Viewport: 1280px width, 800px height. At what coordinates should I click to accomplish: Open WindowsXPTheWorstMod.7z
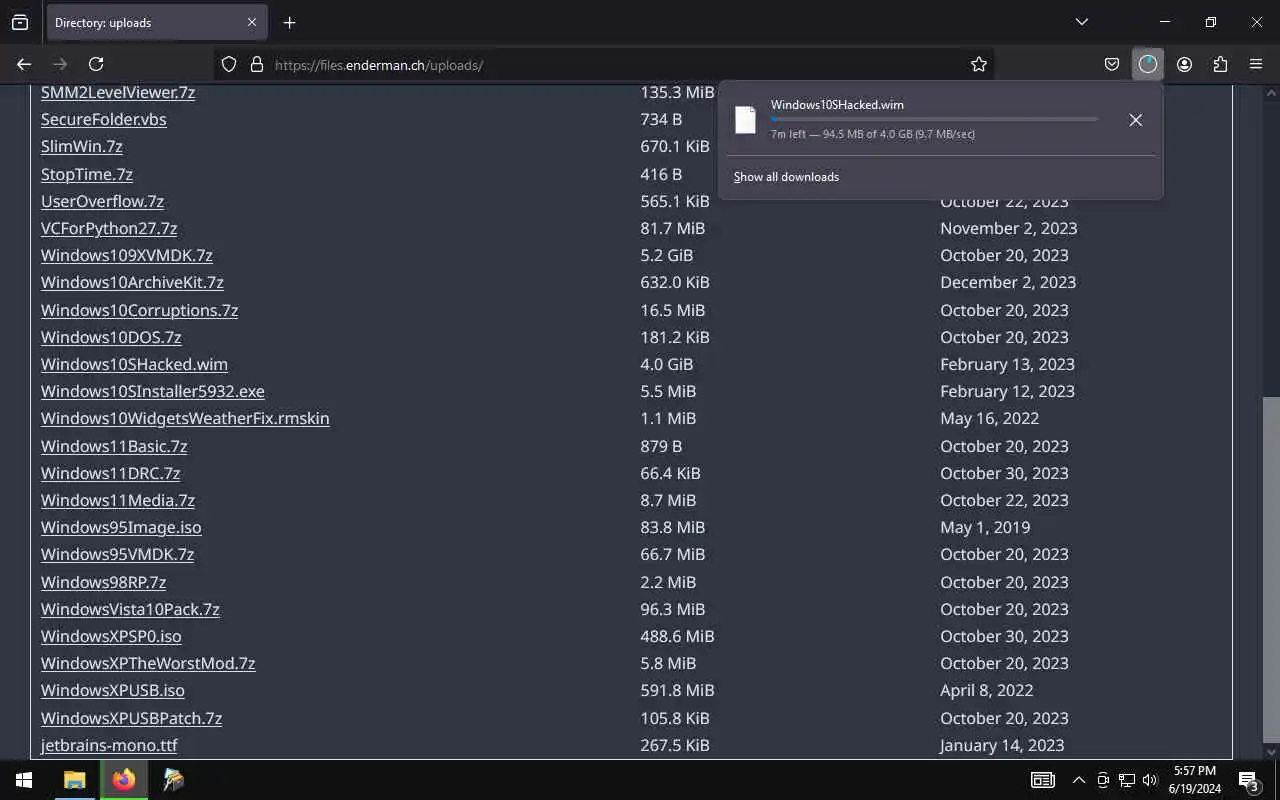click(148, 663)
